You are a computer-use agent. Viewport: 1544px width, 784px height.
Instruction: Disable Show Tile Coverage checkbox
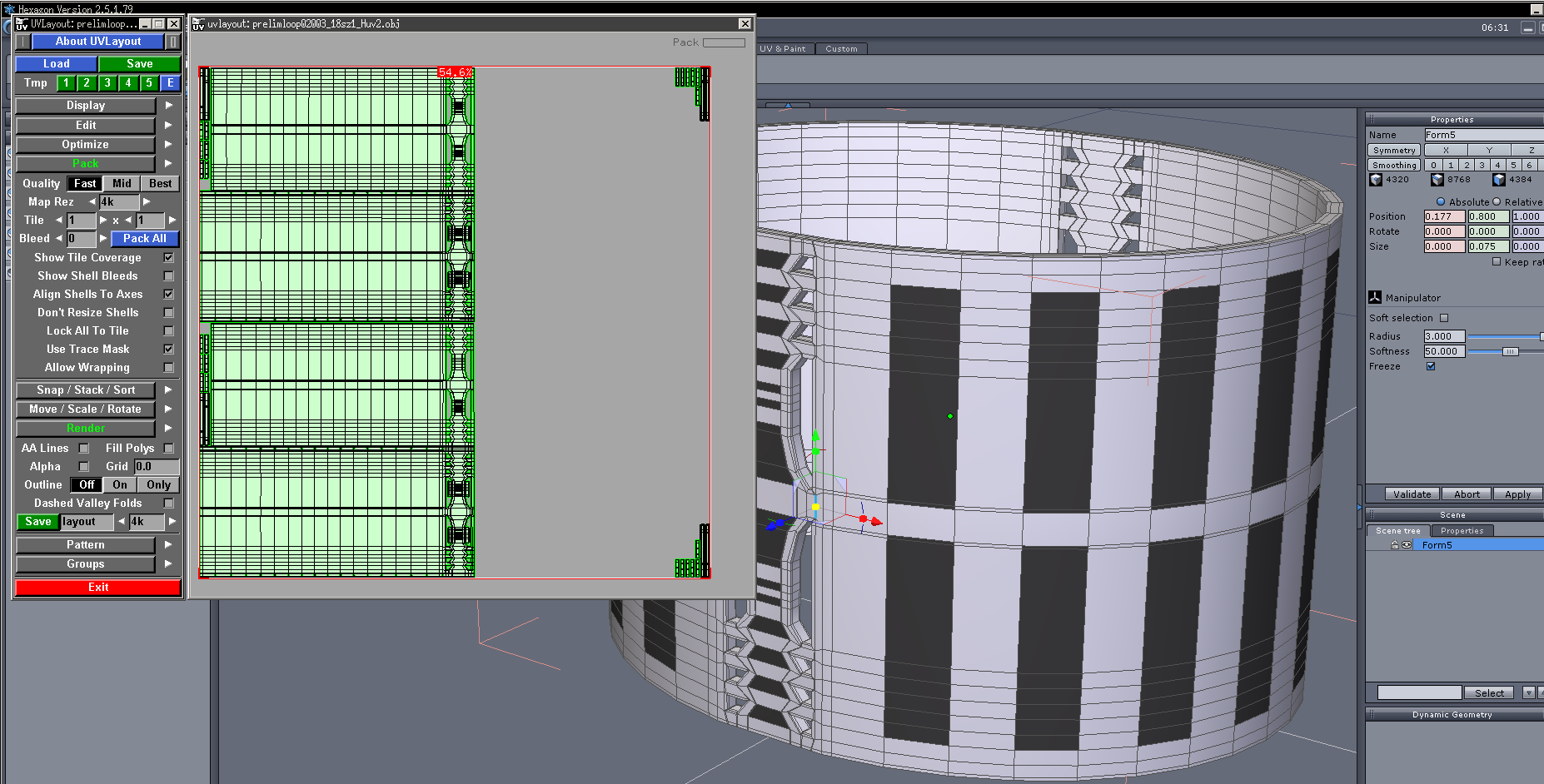click(x=168, y=258)
